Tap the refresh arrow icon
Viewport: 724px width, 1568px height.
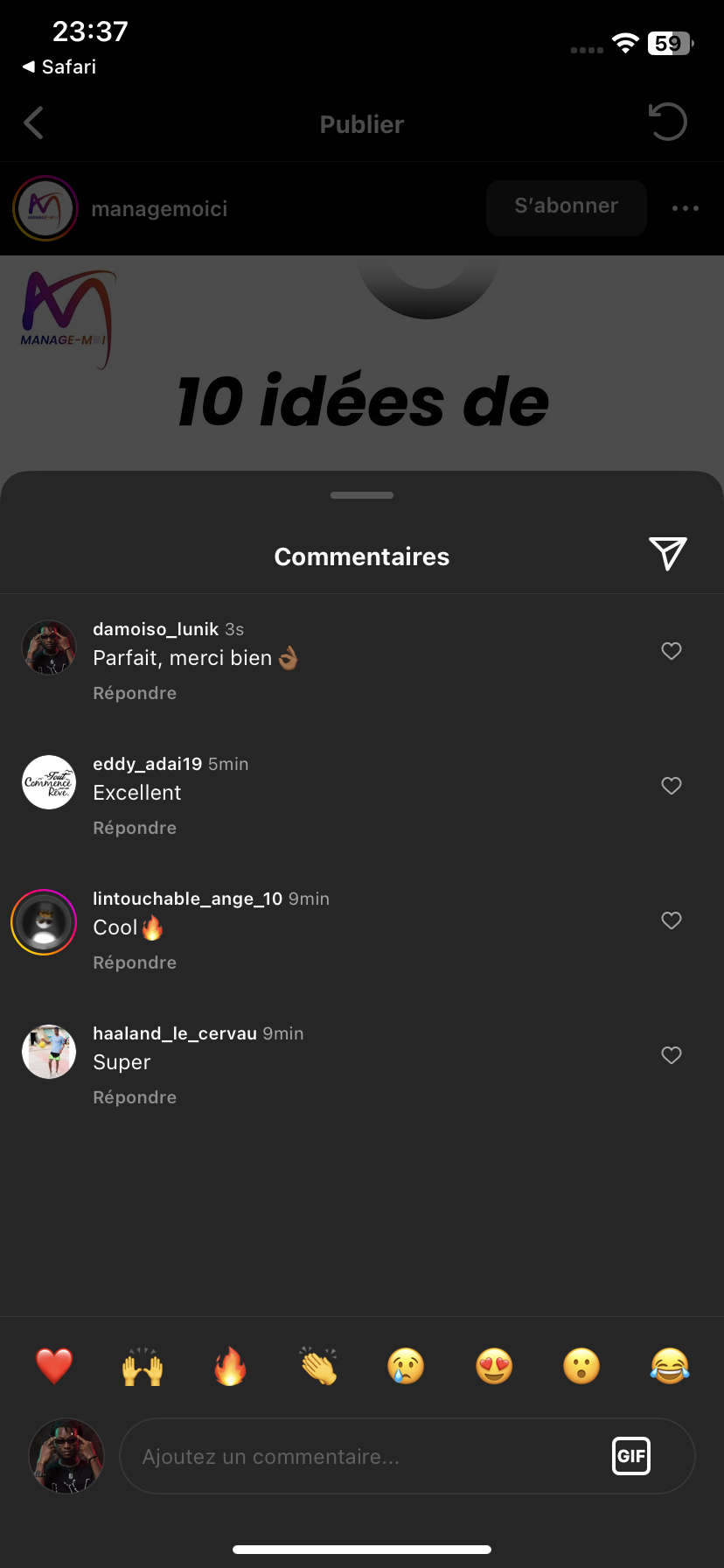coord(668,122)
